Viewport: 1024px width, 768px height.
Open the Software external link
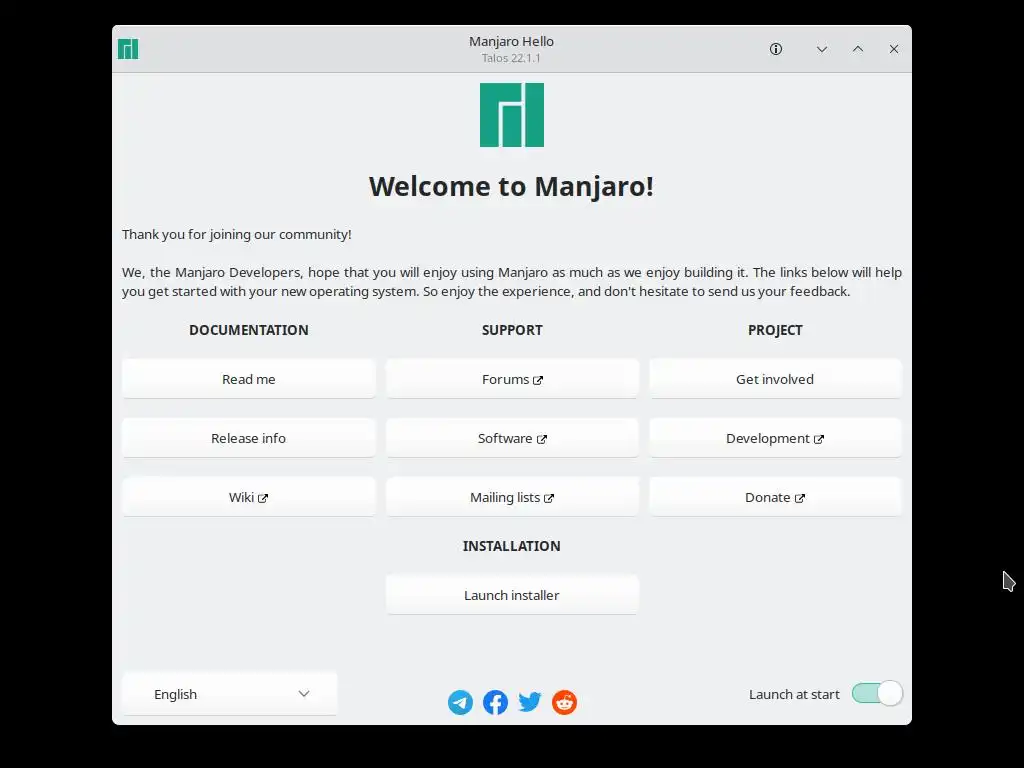[512, 438]
